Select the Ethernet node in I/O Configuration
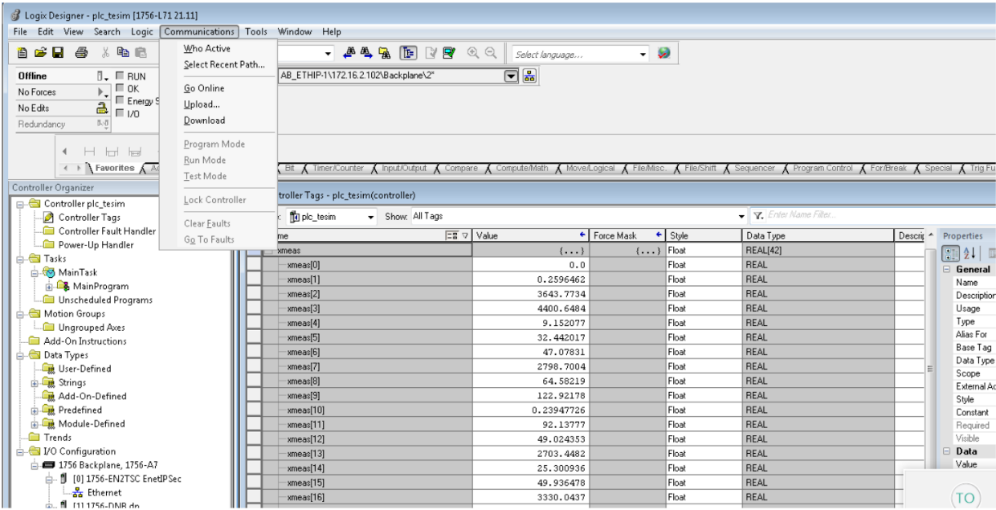The width and height of the screenshot is (996, 510). pos(104,492)
